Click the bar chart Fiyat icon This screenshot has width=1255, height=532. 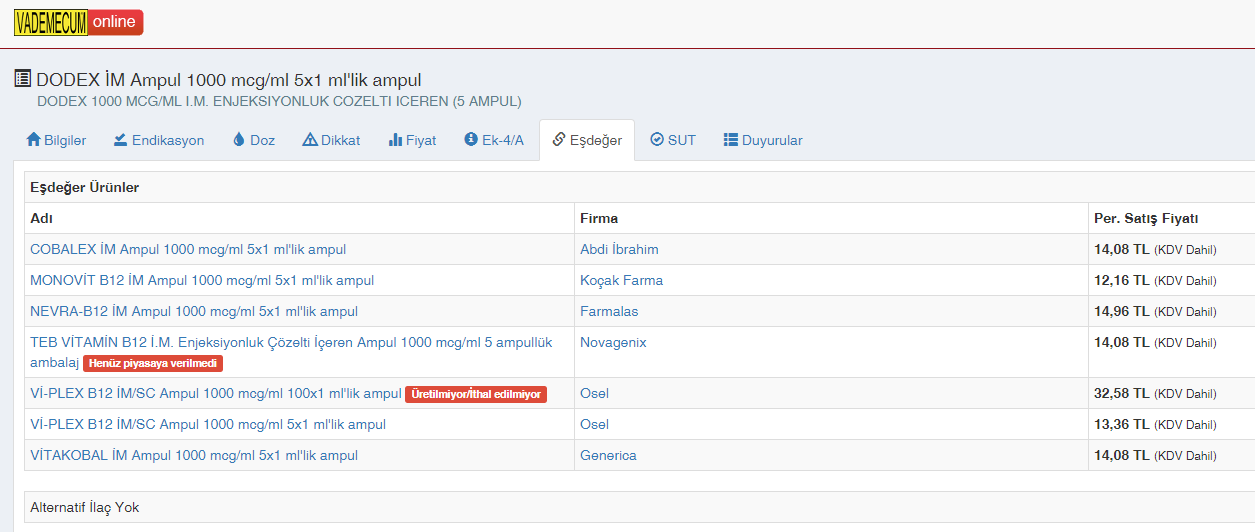(x=395, y=140)
